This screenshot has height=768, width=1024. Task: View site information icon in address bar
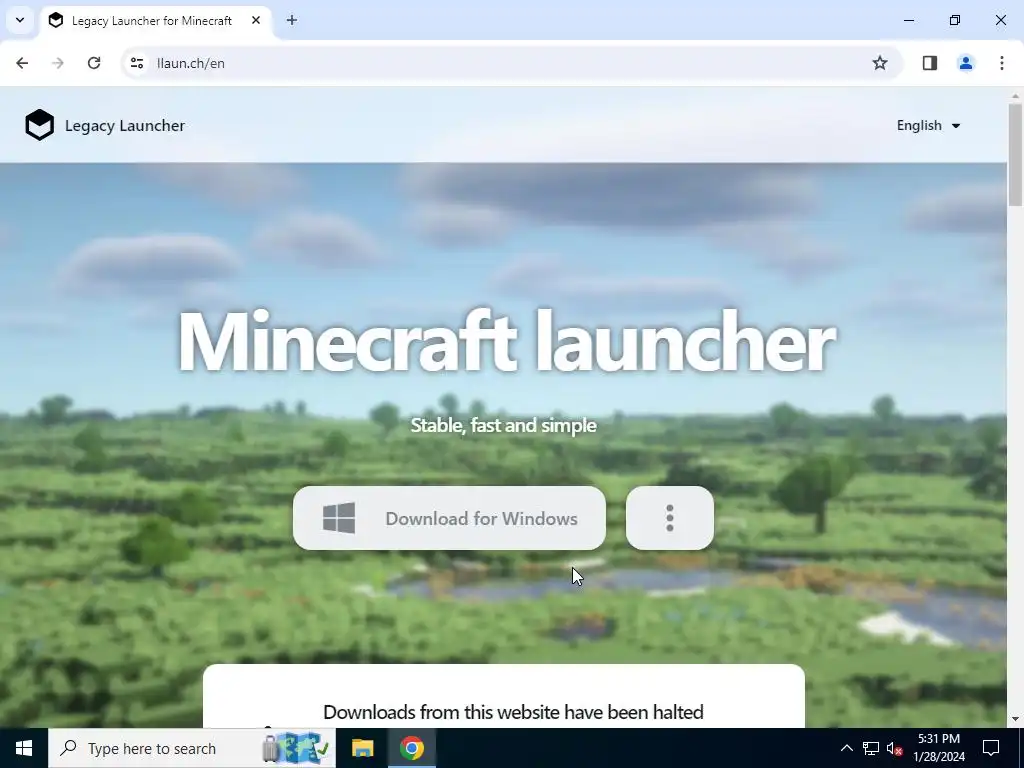pyautogui.click(x=136, y=63)
